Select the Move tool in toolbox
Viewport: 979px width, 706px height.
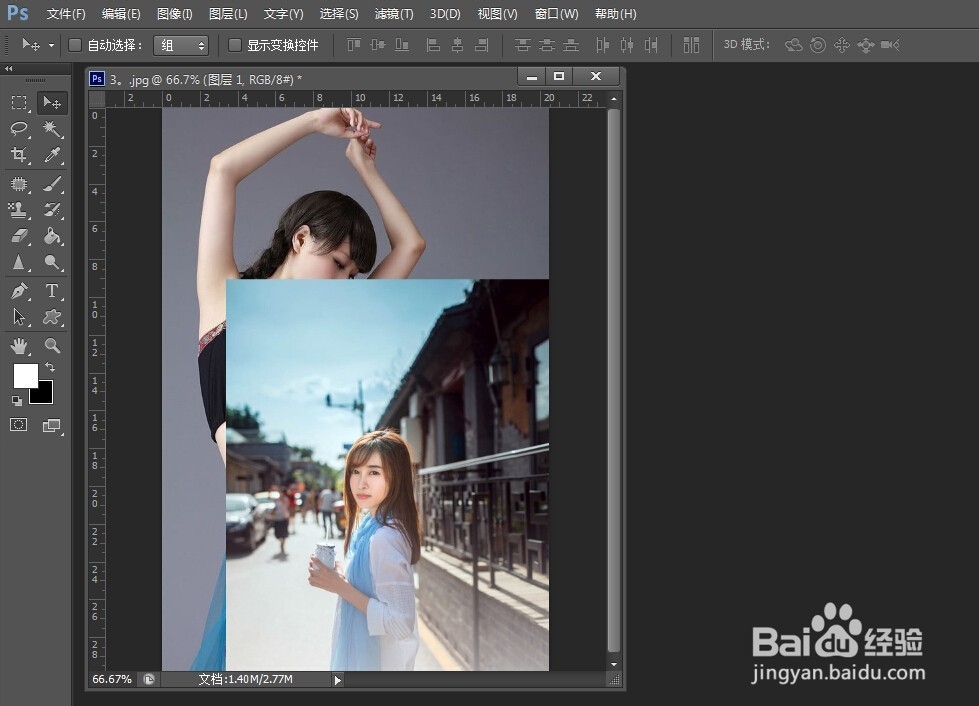[x=52, y=102]
